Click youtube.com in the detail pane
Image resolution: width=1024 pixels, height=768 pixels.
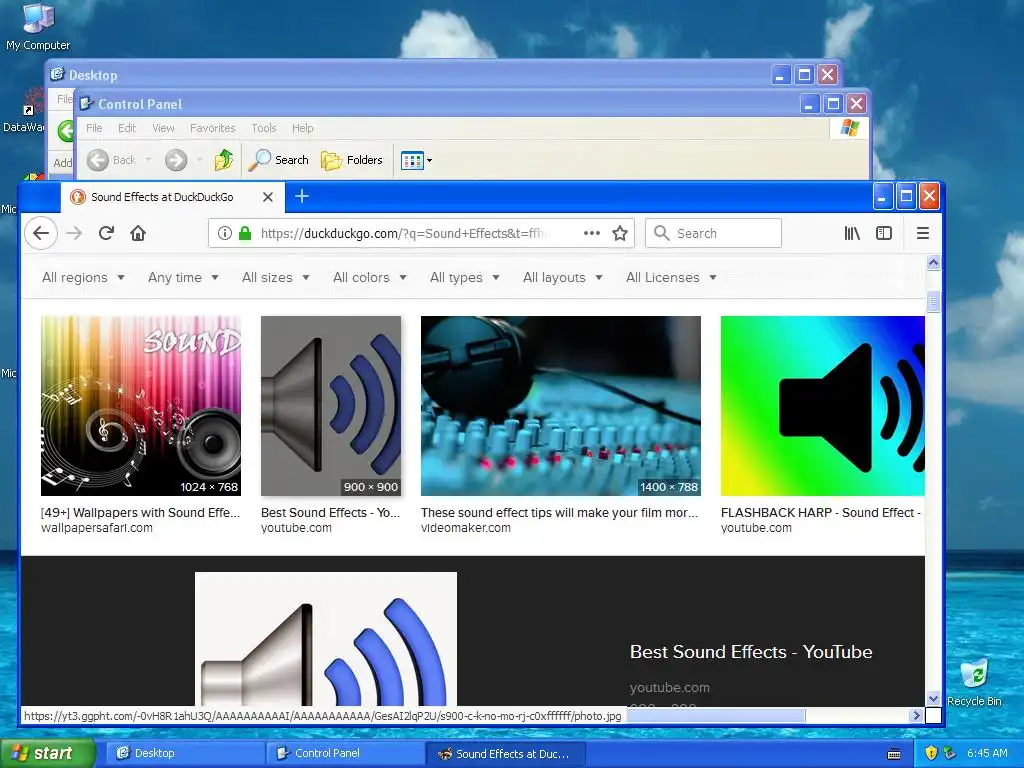669,688
